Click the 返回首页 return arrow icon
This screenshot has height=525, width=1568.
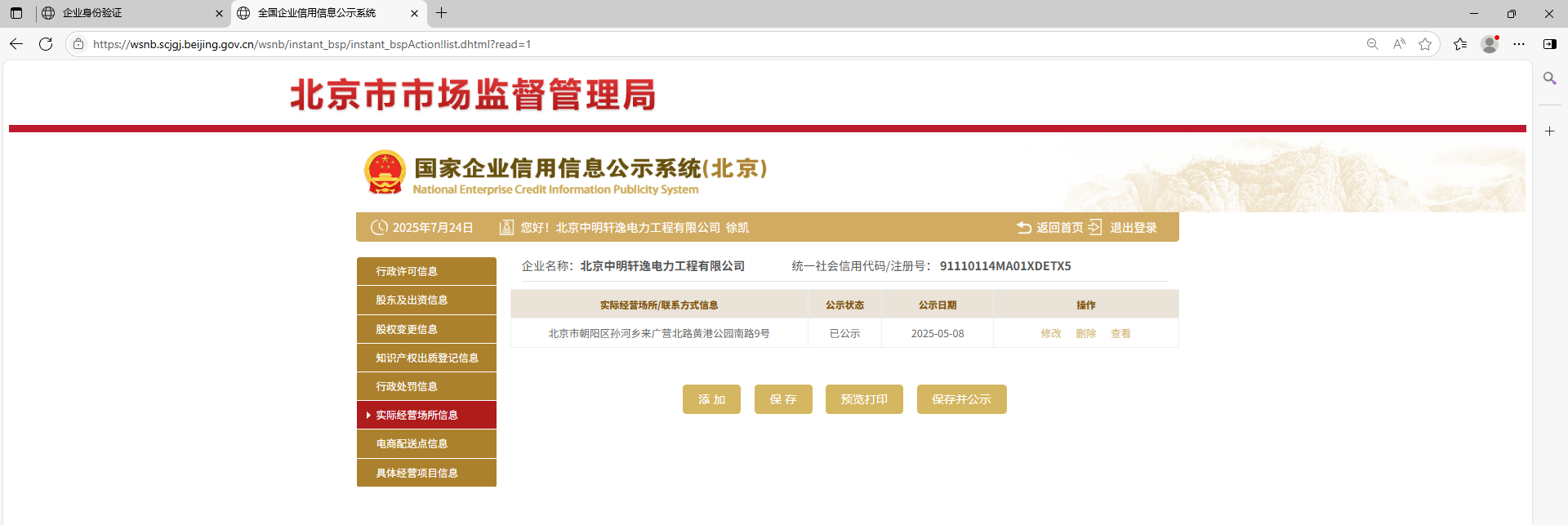[1024, 228]
